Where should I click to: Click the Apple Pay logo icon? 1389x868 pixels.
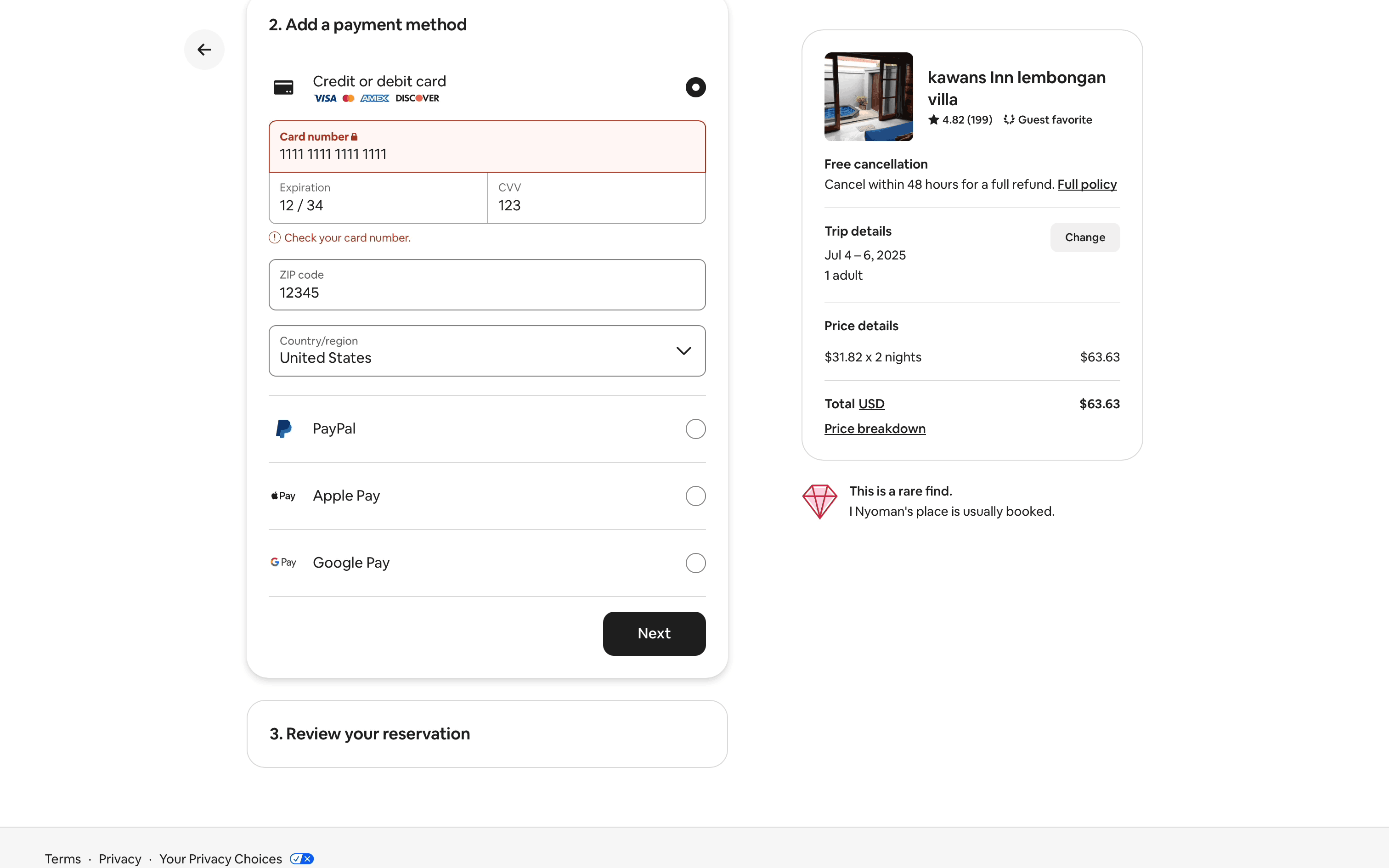pos(283,496)
